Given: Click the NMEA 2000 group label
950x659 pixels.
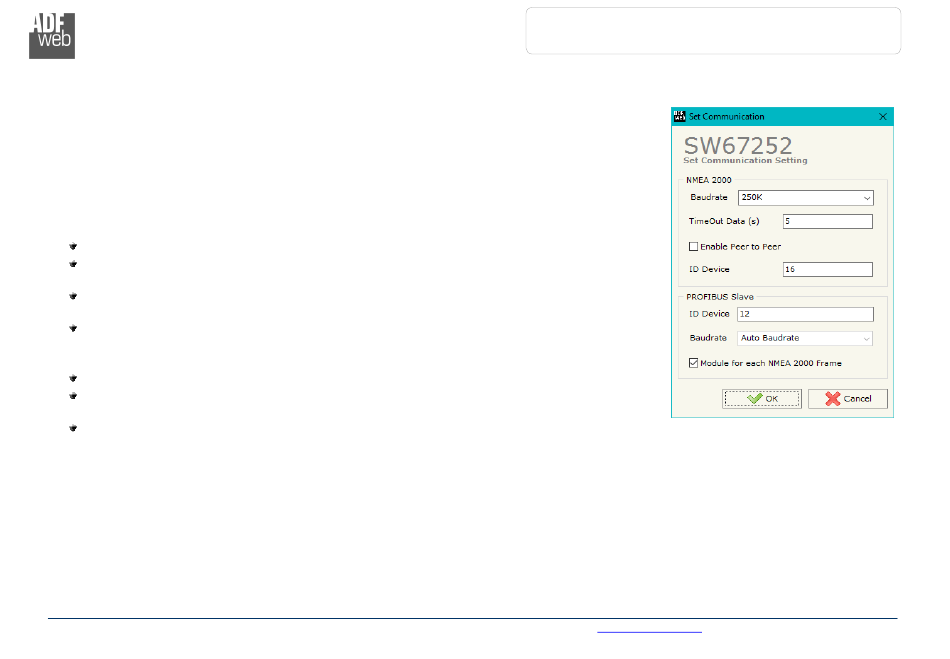Looking at the screenshot, I should (x=709, y=180).
